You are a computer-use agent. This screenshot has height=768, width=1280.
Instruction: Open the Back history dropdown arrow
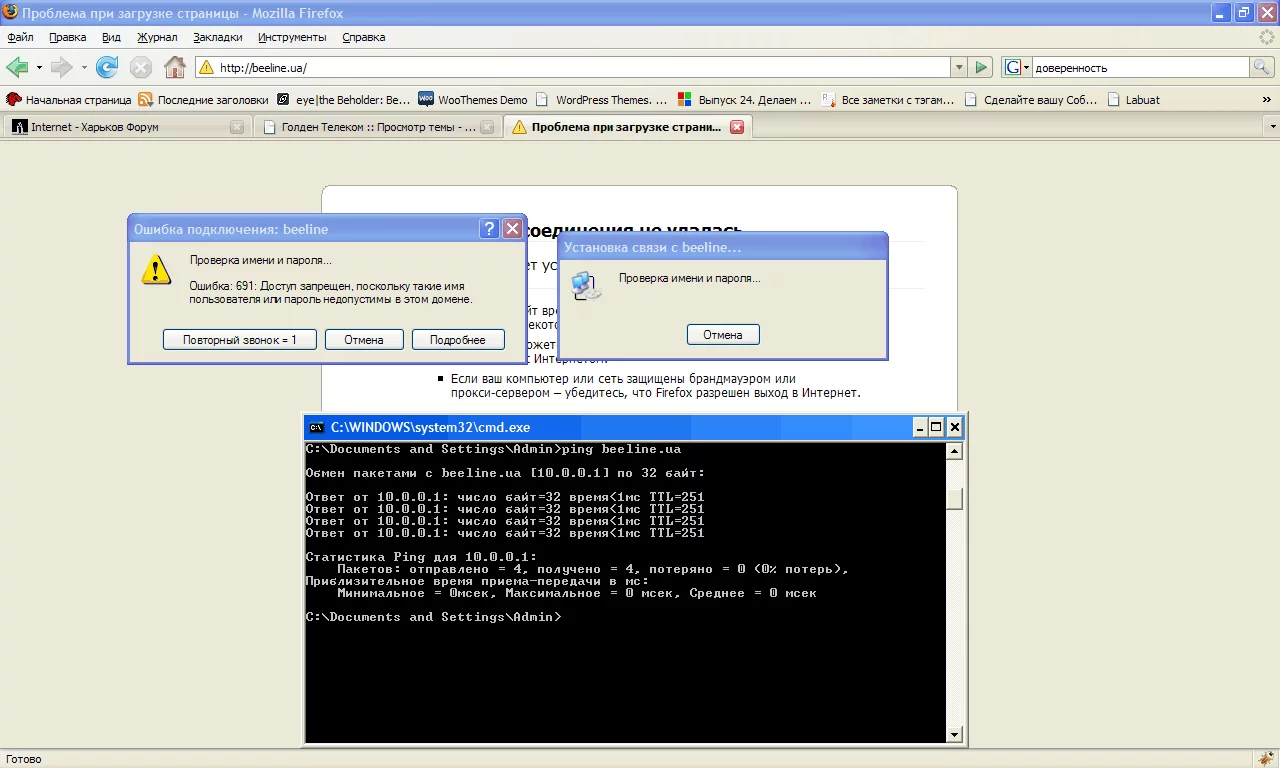pos(39,68)
